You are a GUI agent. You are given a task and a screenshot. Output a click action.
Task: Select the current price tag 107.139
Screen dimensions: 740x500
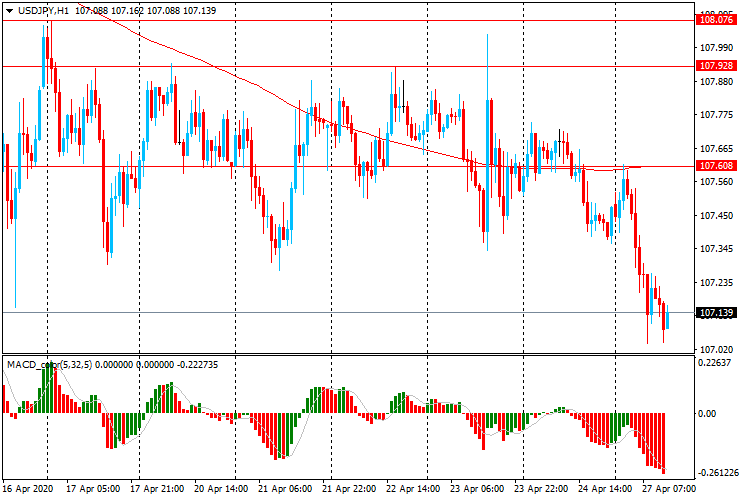coord(716,313)
